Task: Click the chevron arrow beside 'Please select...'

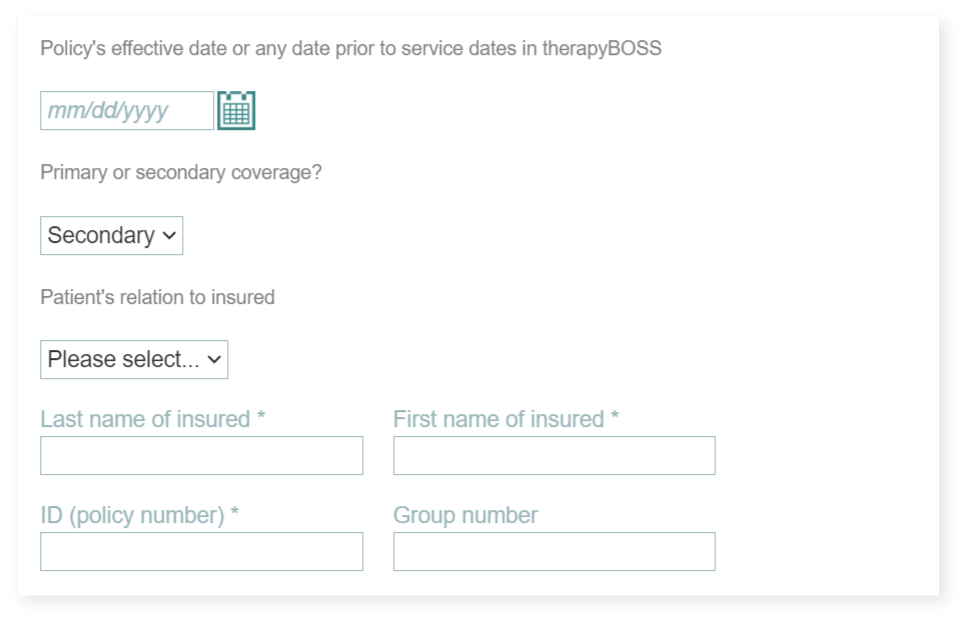Action: click(x=214, y=360)
